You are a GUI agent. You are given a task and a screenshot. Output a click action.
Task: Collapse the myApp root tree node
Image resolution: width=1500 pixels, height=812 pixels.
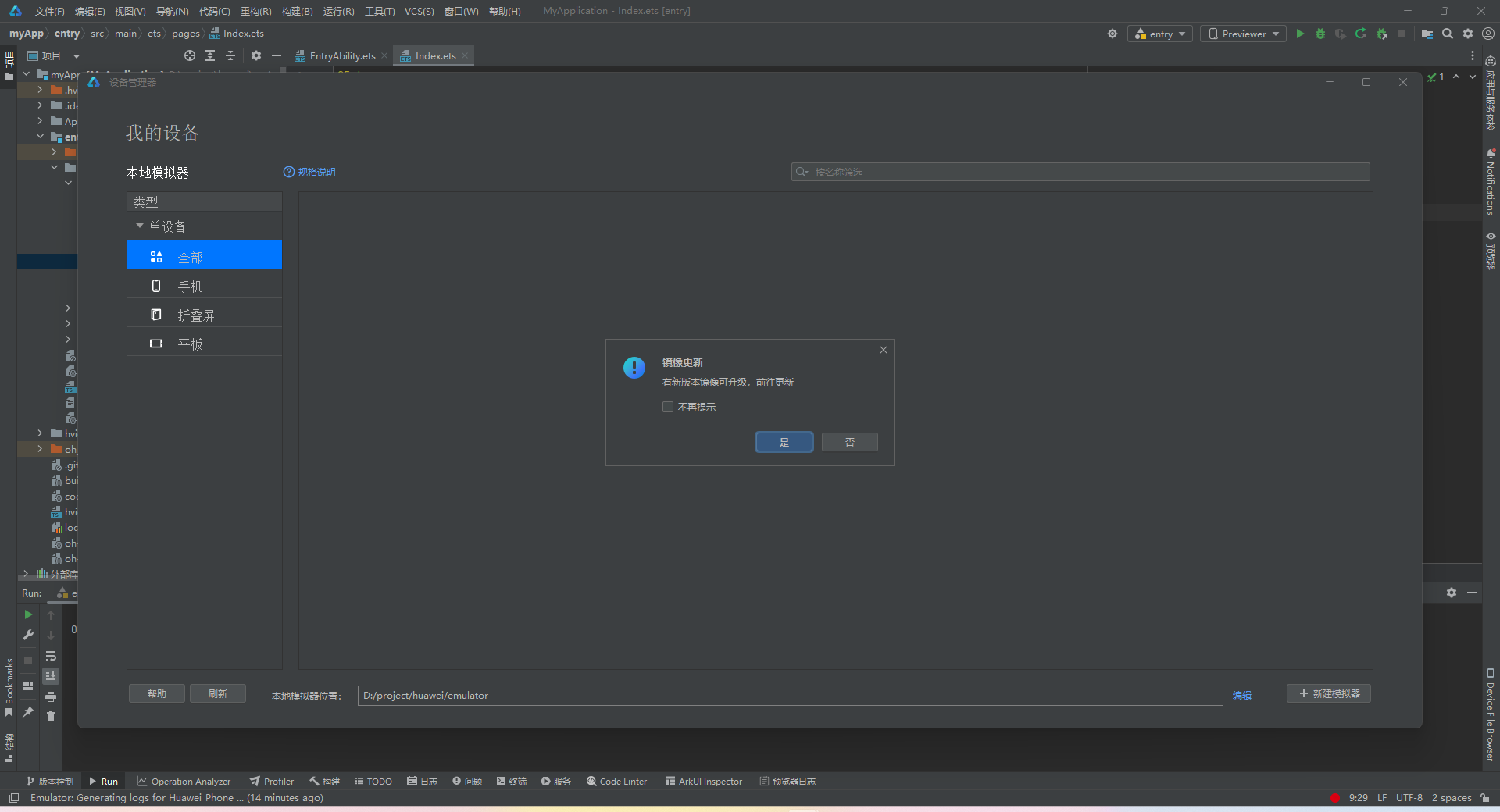(27, 74)
